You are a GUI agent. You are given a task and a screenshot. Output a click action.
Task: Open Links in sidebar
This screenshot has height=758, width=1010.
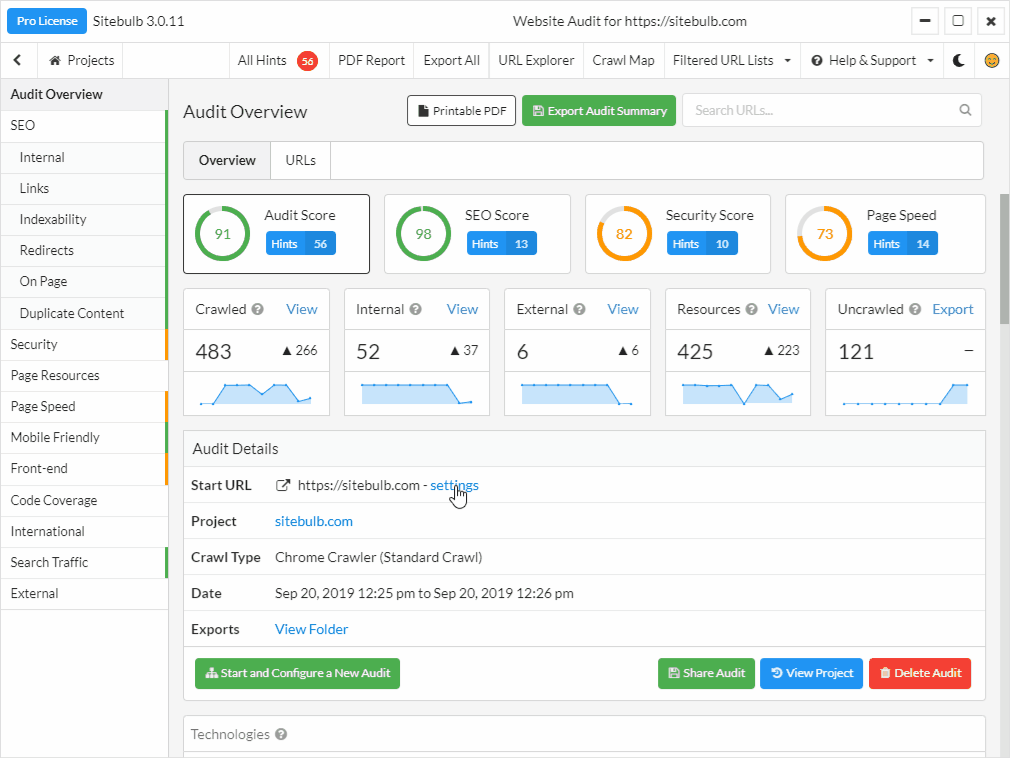(84, 189)
